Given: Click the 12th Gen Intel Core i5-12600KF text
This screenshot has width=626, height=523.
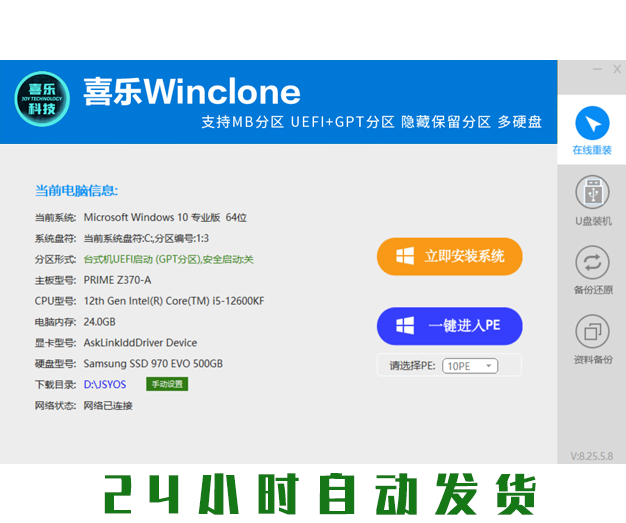Looking at the screenshot, I should 174,301.
